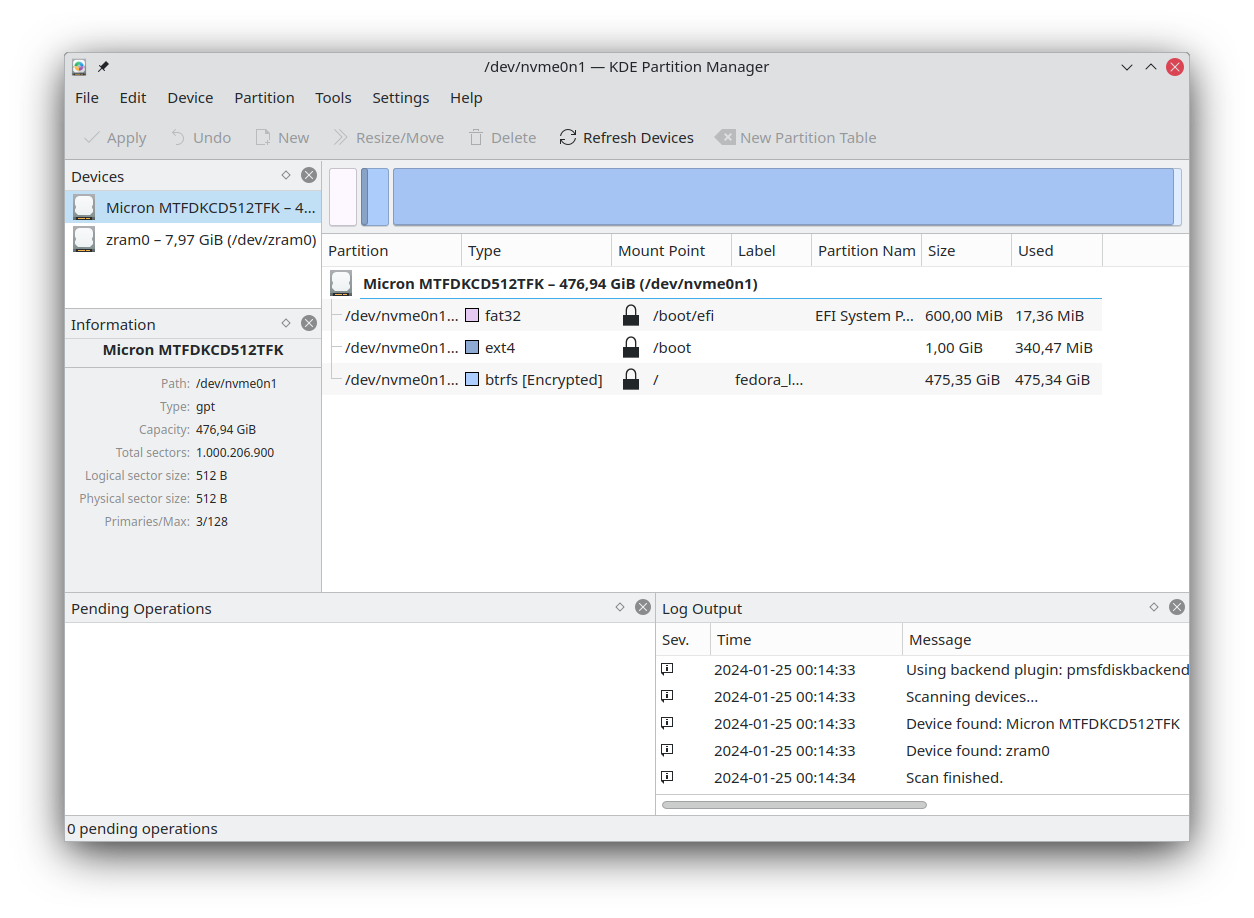Sort partitions by Size column header
The image size is (1254, 918).
point(965,251)
